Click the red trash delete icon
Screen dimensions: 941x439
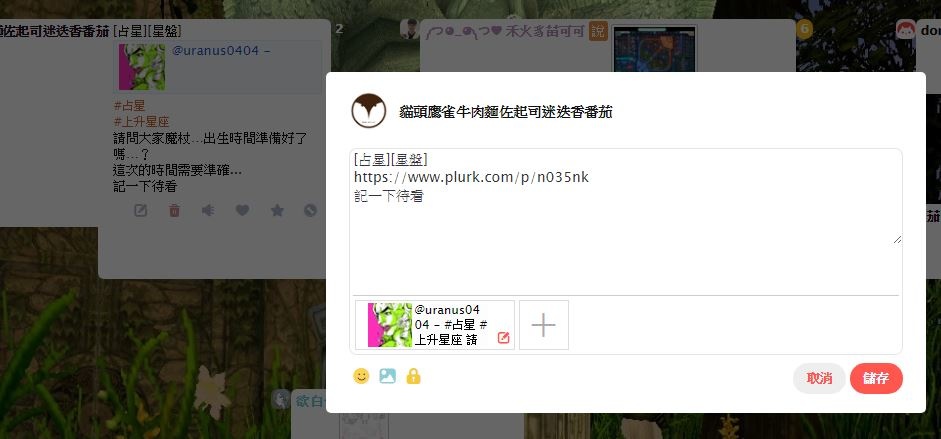click(x=174, y=211)
